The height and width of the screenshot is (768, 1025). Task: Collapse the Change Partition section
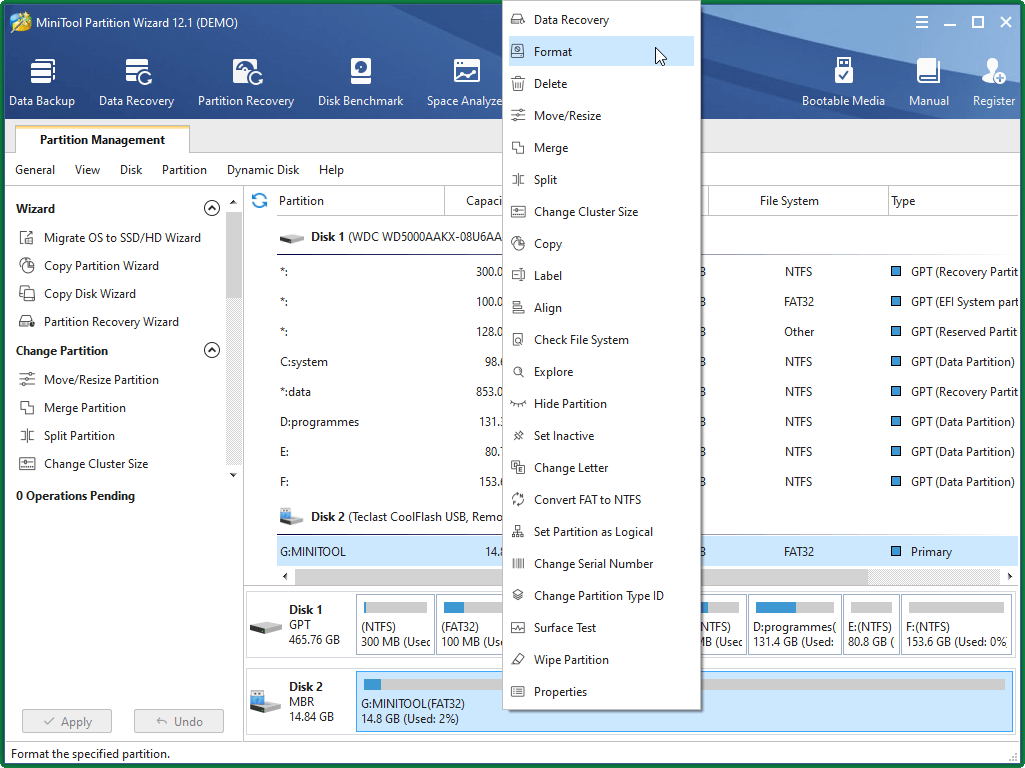(x=212, y=350)
